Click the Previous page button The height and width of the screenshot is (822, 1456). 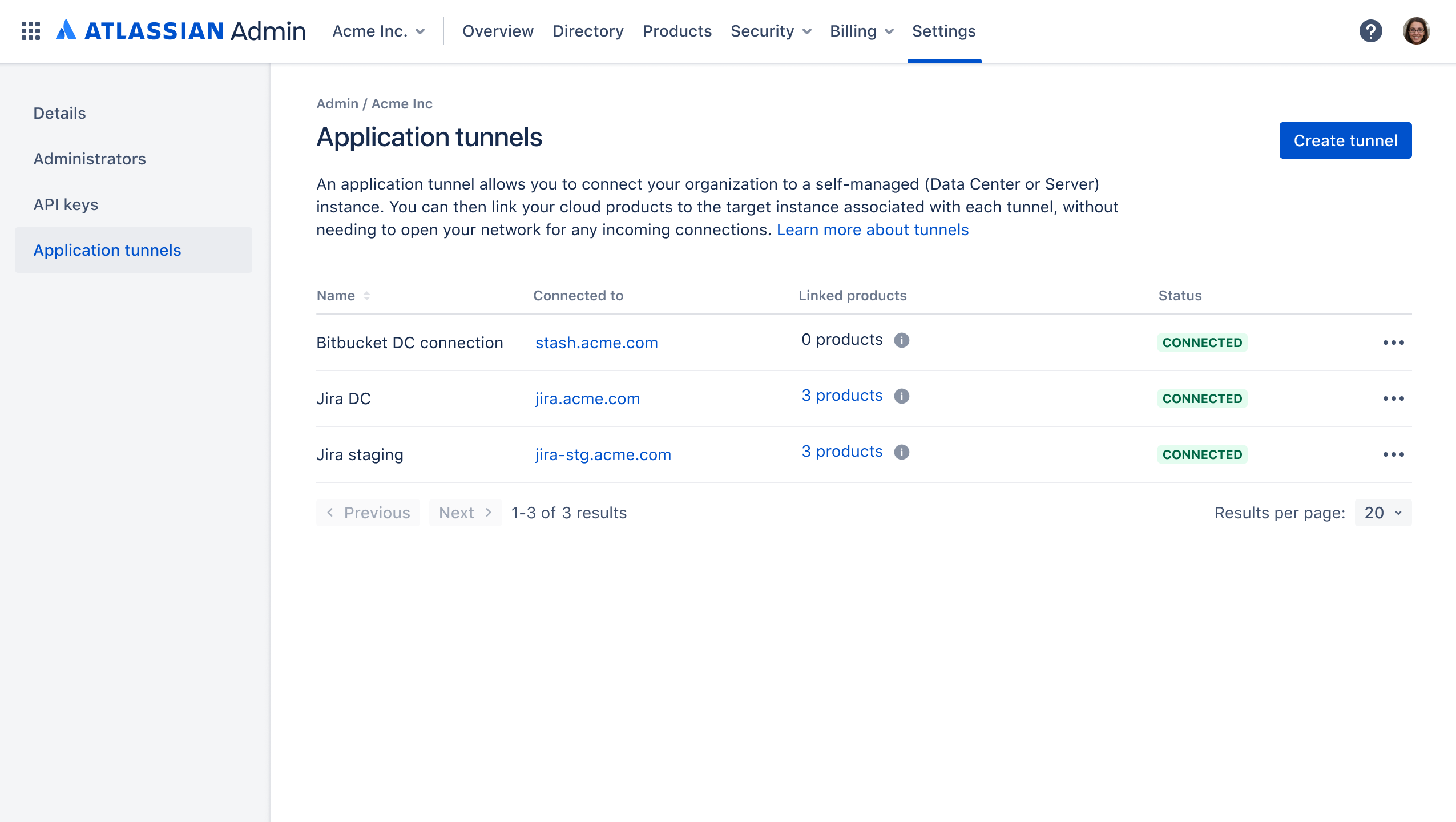click(368, 513)
